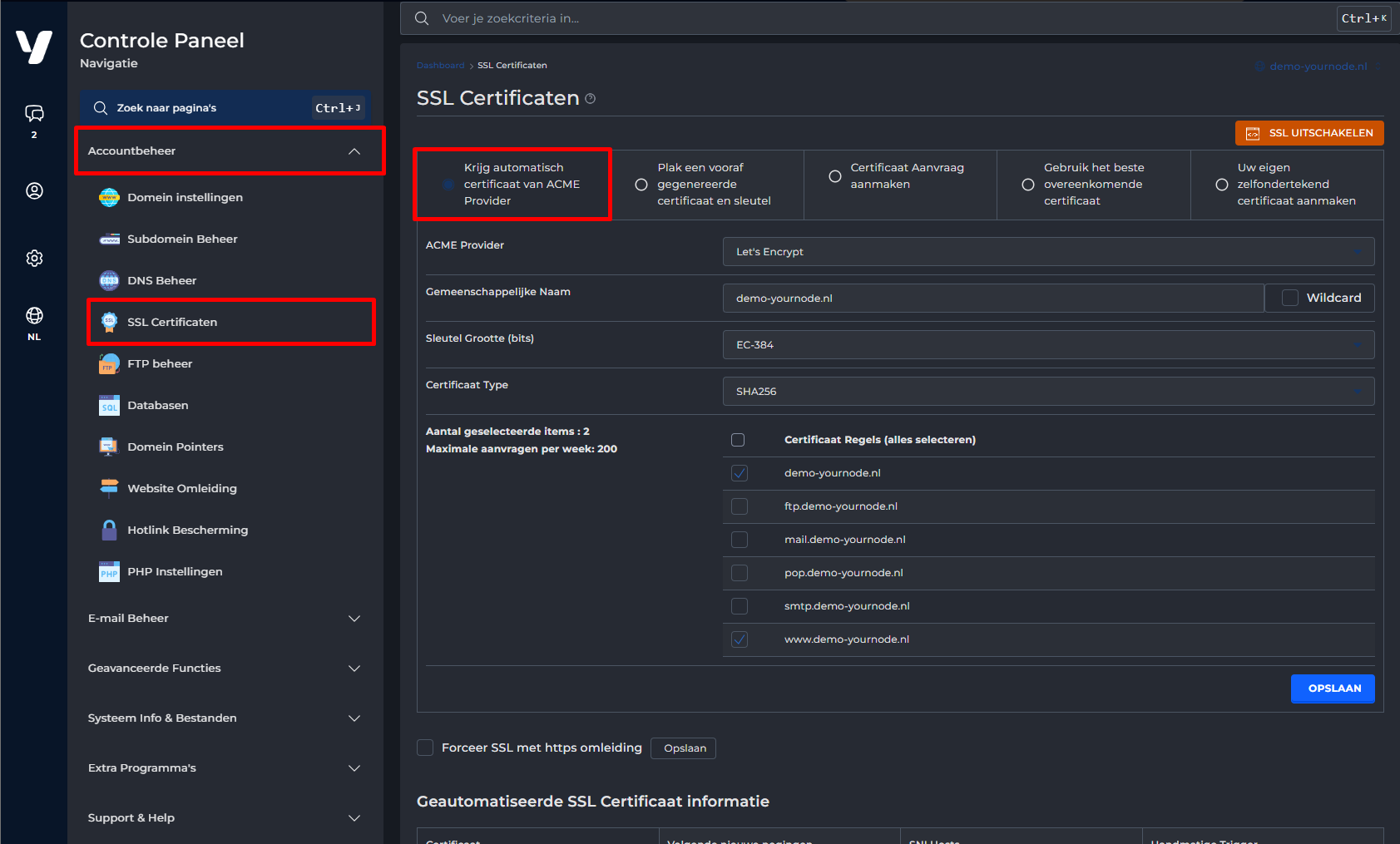1400x844 pixels.
Task: Click the search magnifier in top bar
Action: click(422, 18)
